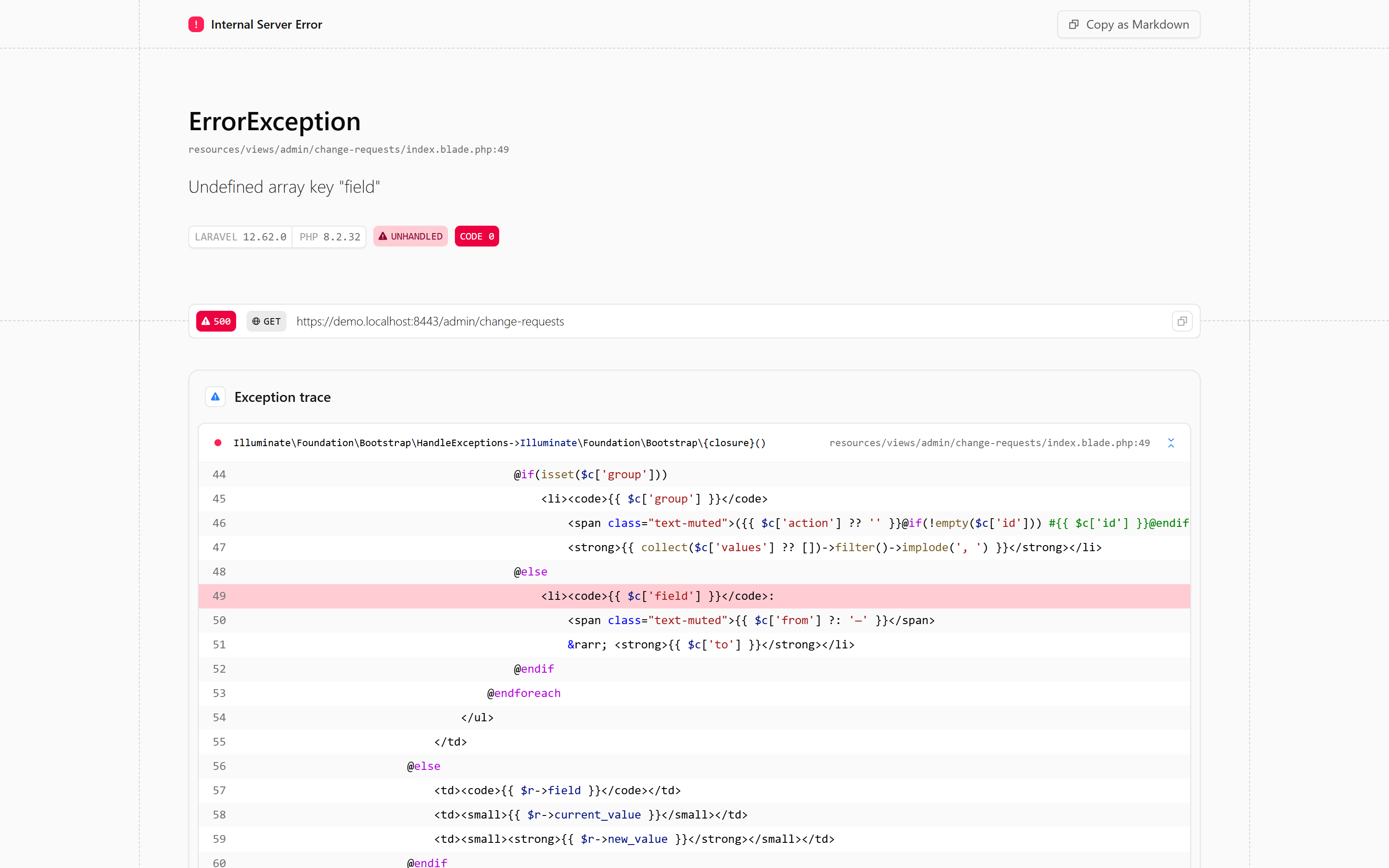Click the request URL text for change-requests
Image resolution: width=1389 pixels, height=868 pixels.
[430, 322]
